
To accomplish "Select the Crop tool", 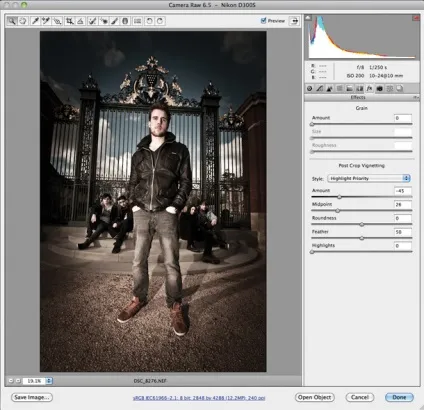I will coord(69,21).
